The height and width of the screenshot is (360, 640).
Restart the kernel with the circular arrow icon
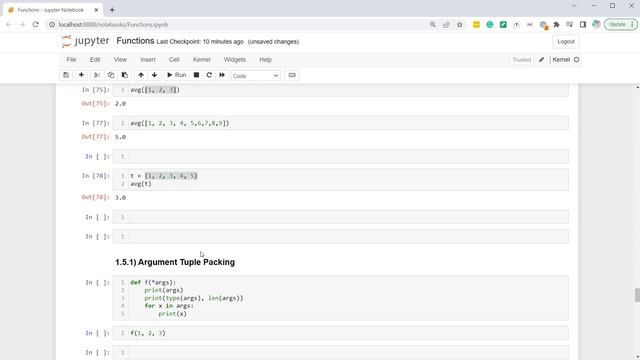209,75
